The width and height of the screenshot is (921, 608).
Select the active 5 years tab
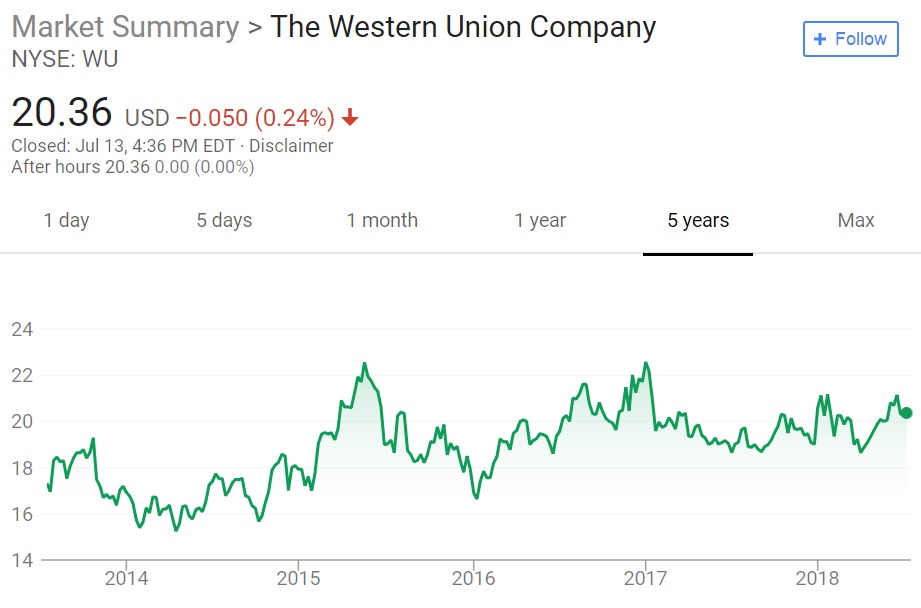point(698,221)
